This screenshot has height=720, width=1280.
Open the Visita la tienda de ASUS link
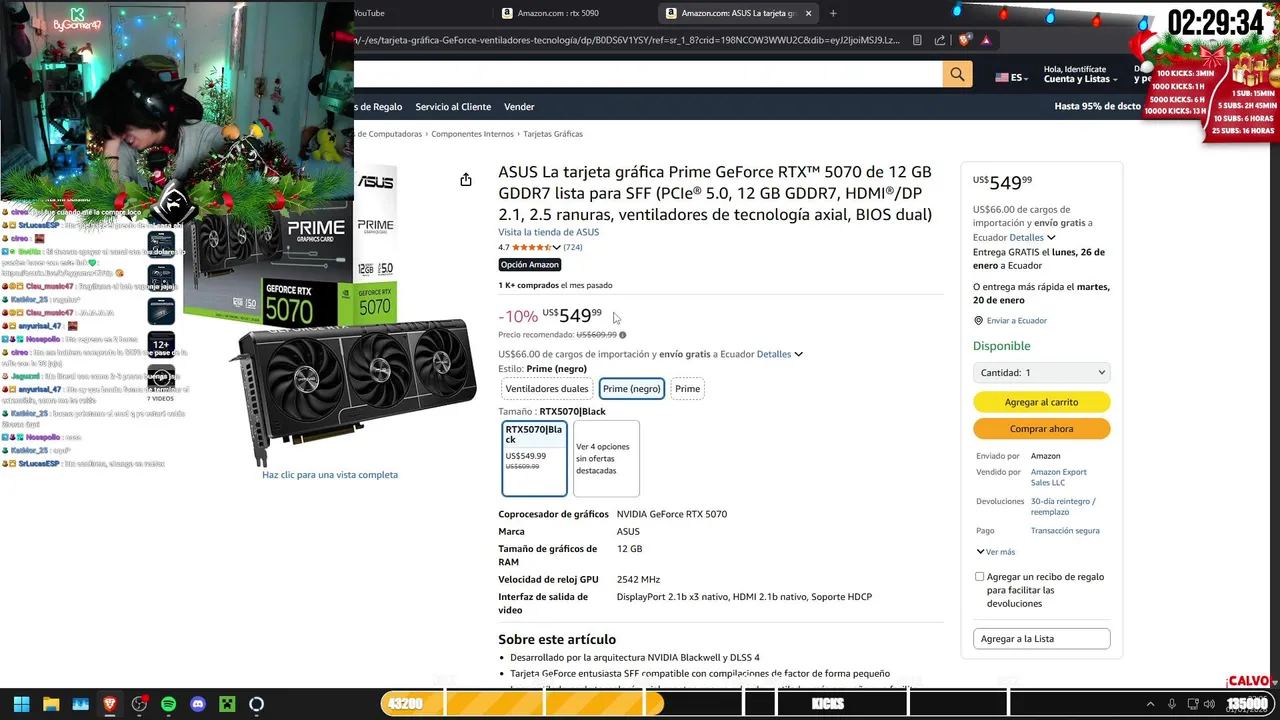549,232
